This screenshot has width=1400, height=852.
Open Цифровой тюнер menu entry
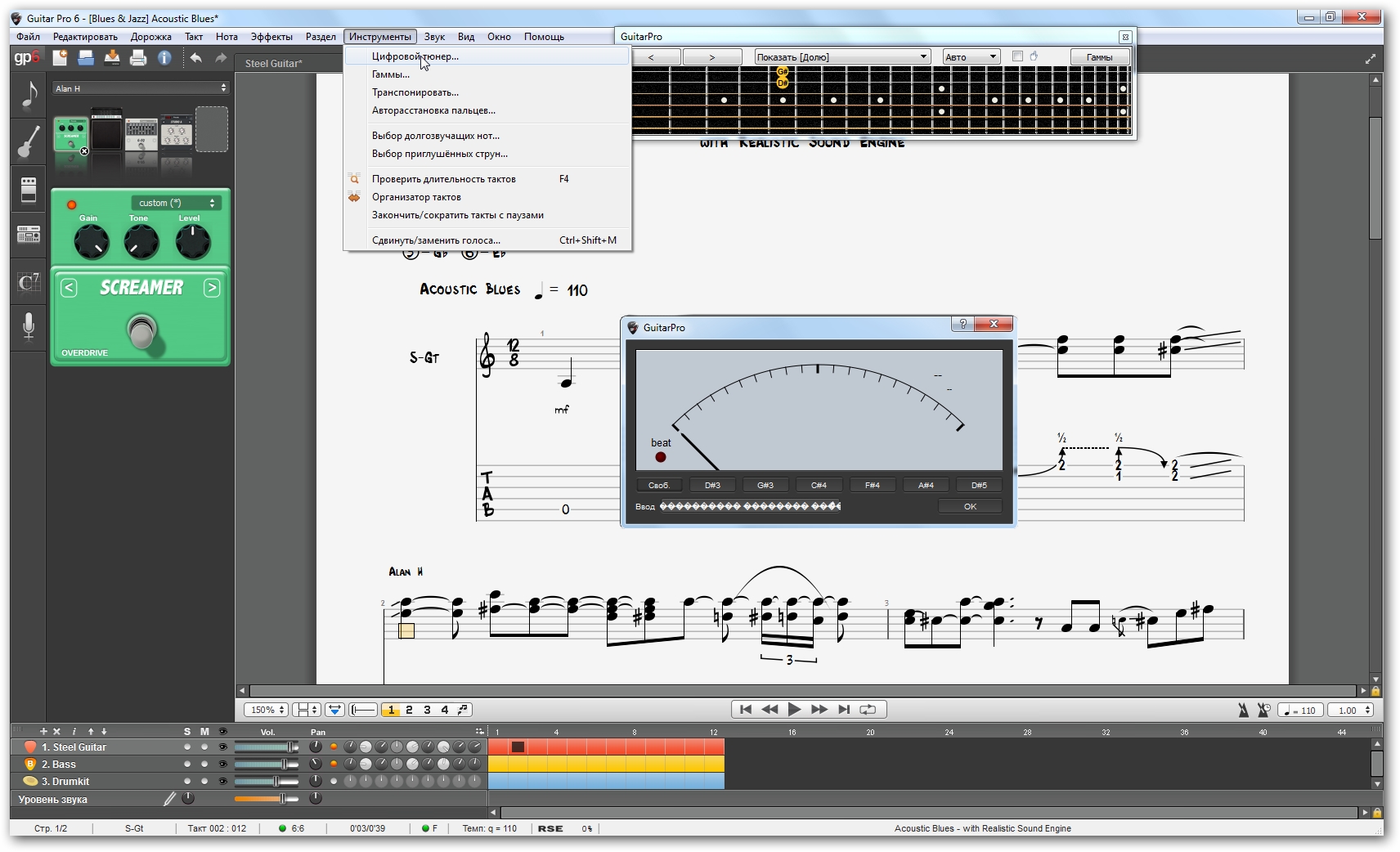pos(487,56)
